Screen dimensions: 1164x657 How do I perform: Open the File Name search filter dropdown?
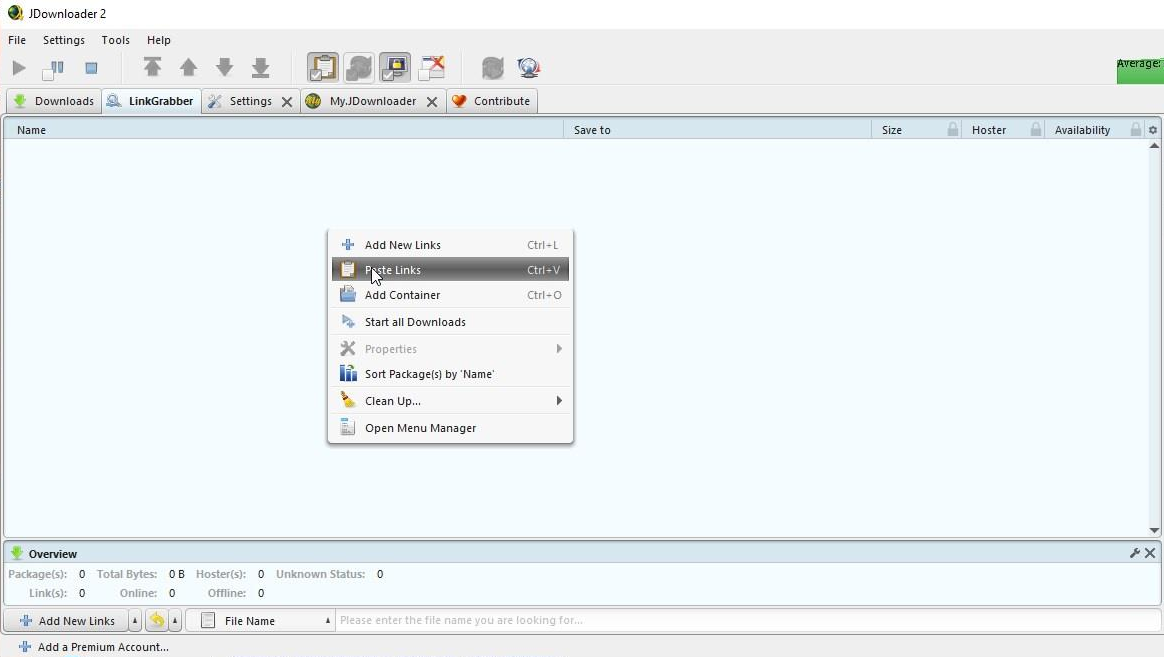[261, 621]
